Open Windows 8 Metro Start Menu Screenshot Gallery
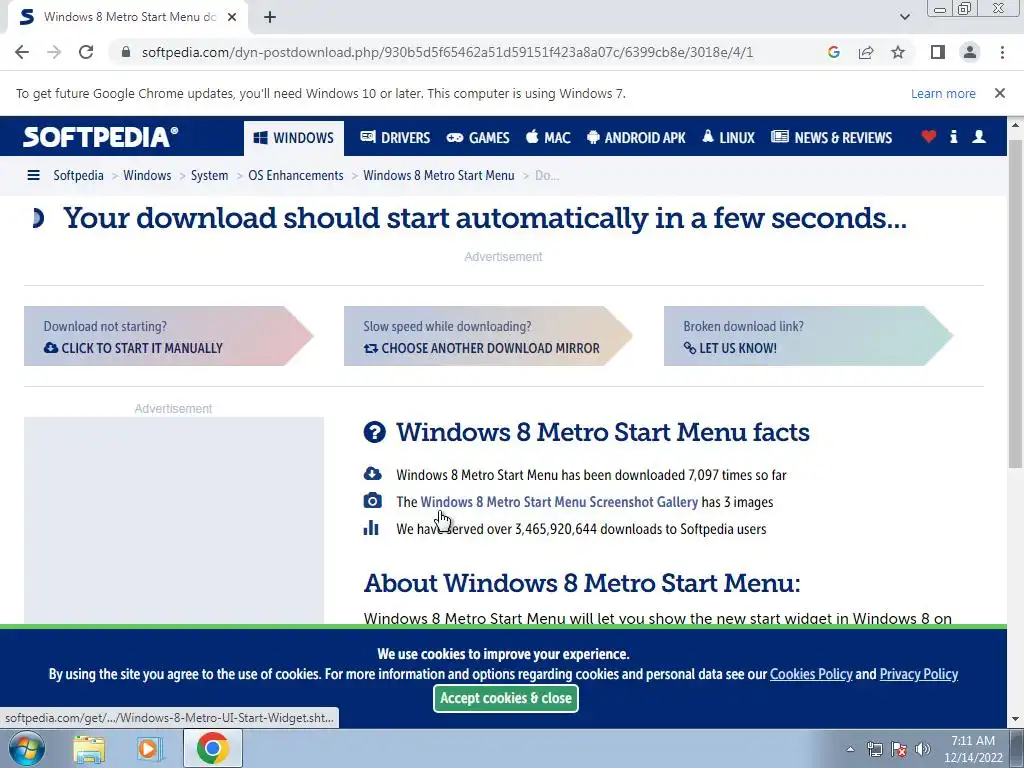Screen dimensions: 1024x768 559,502
